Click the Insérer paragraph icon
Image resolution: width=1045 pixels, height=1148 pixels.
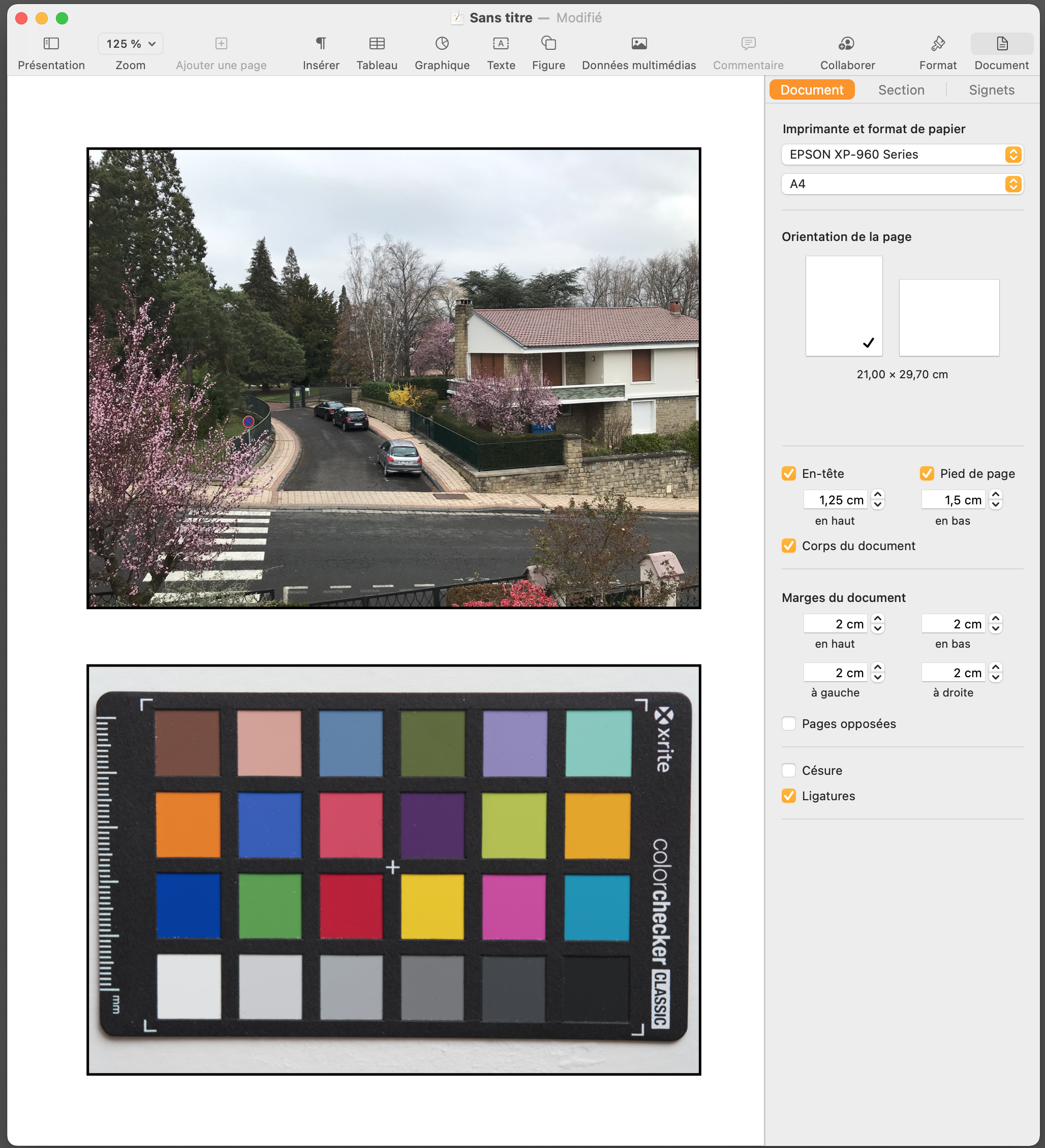321,43
